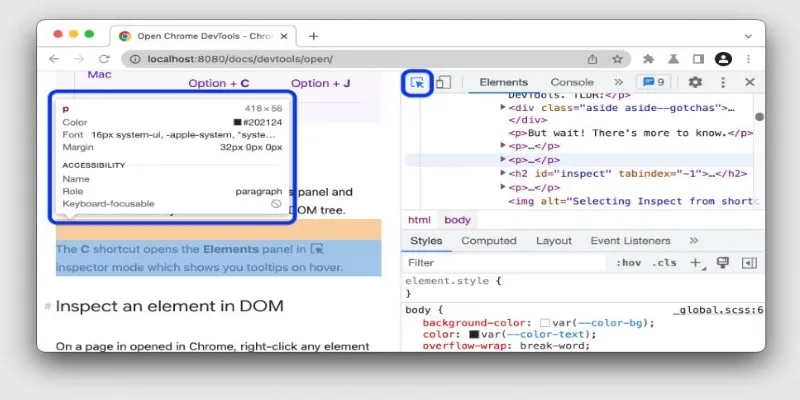Viewport: 800px width, 400px height.
Task: Toggle the rendering emulations brush icon
Action: pyautogui.click(x=722, y=263)
